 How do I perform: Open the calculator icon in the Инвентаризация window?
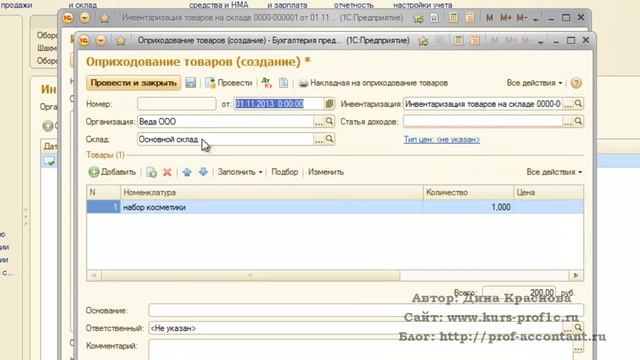(x=453, y=18)
